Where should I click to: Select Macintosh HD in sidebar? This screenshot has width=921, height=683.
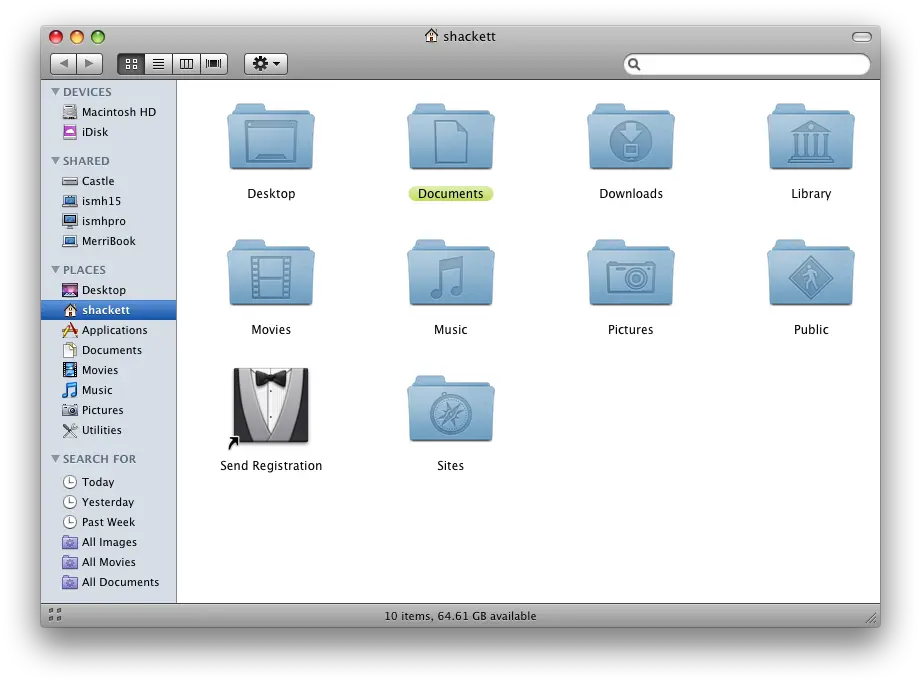tap(109, 112)
